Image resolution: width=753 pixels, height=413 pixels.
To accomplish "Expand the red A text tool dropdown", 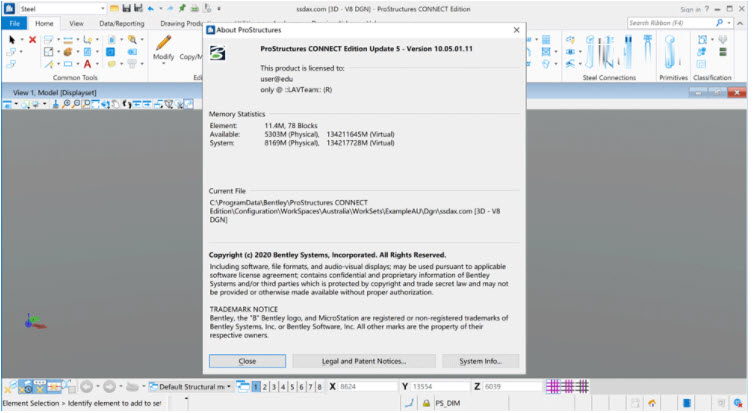I will (97, 64).
